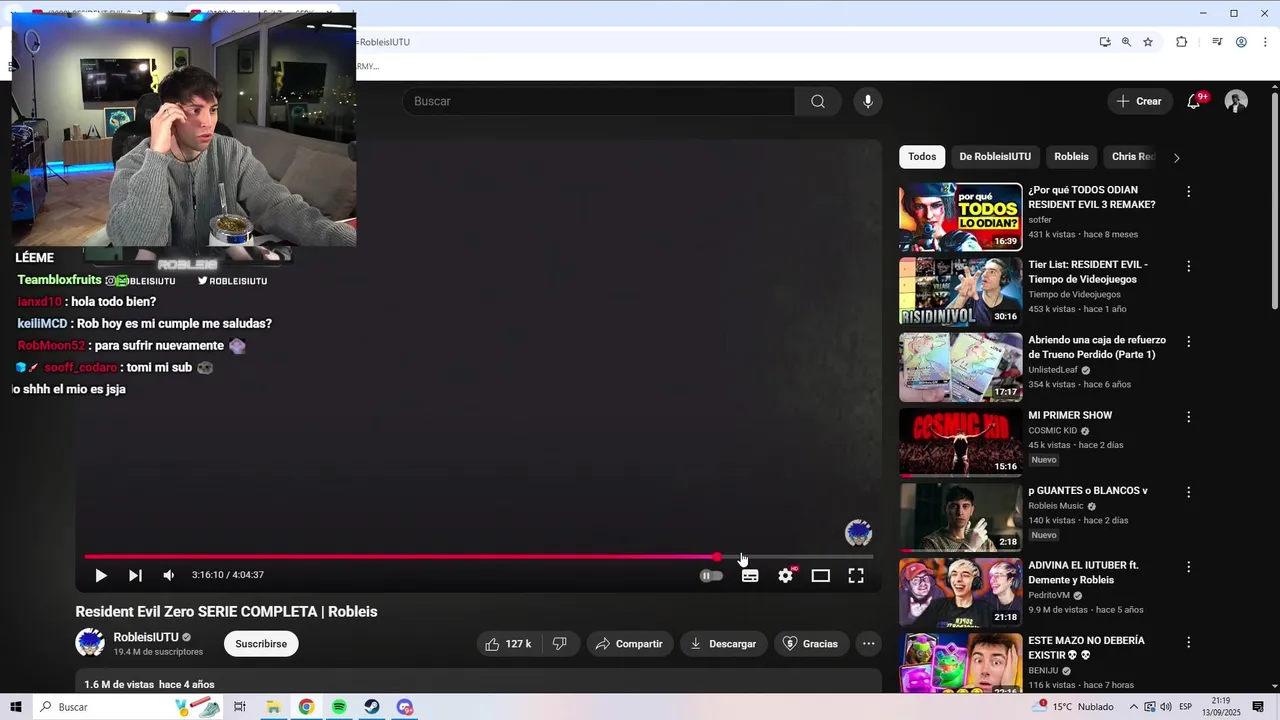Click the RobleisIUTU channel name link
The height and width of the screenshot is (720, 1280).
(x=146, y=637)
